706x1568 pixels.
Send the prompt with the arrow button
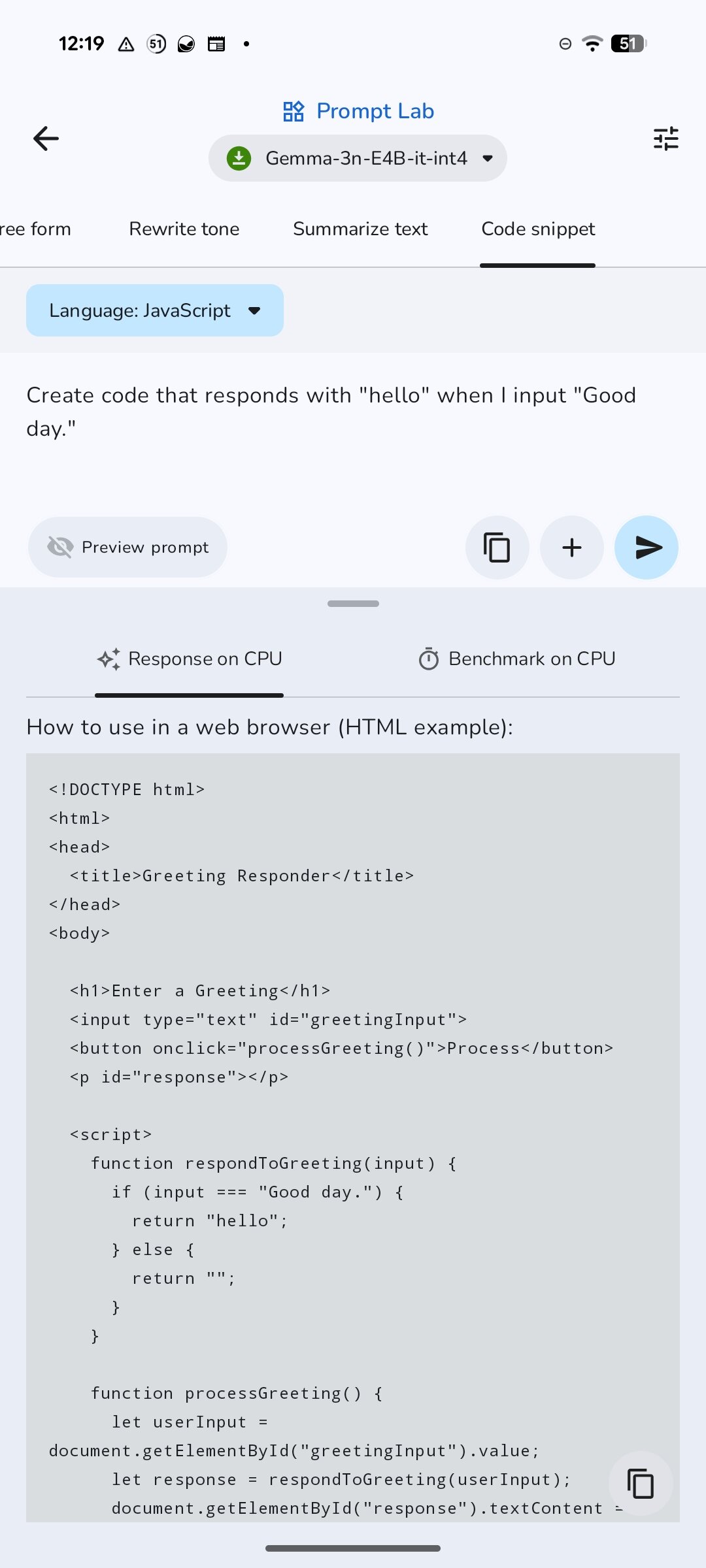point(646,547)
